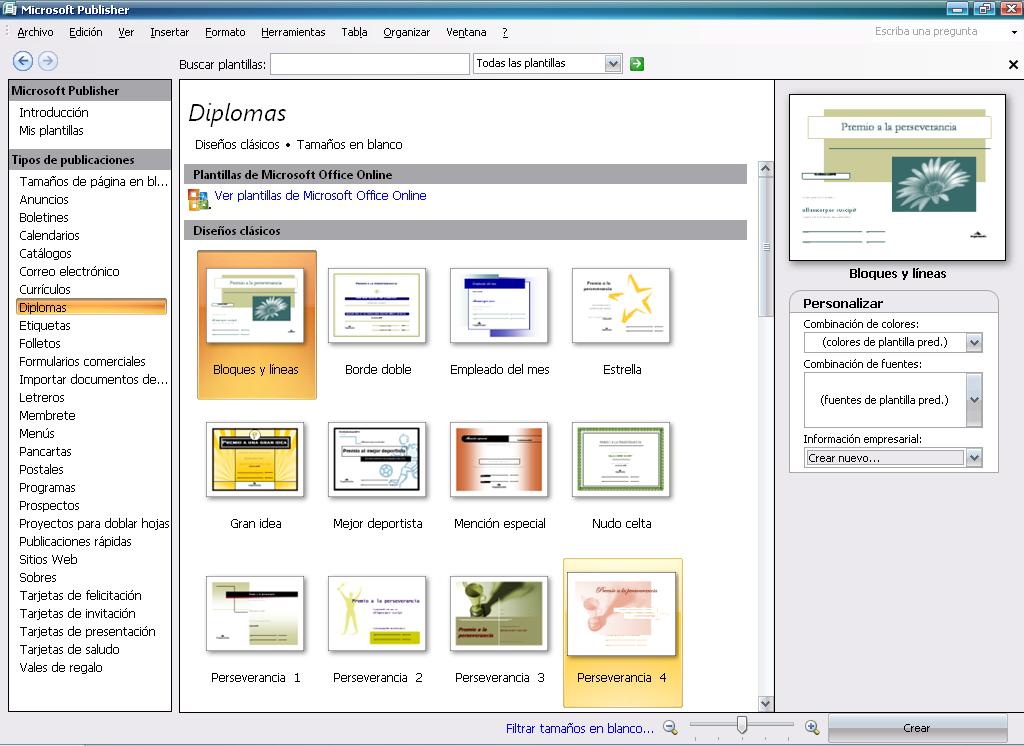This screenshot has width=1024, height=746.
Task: Open the Tabla menu
Action: [x=354, y=32]
